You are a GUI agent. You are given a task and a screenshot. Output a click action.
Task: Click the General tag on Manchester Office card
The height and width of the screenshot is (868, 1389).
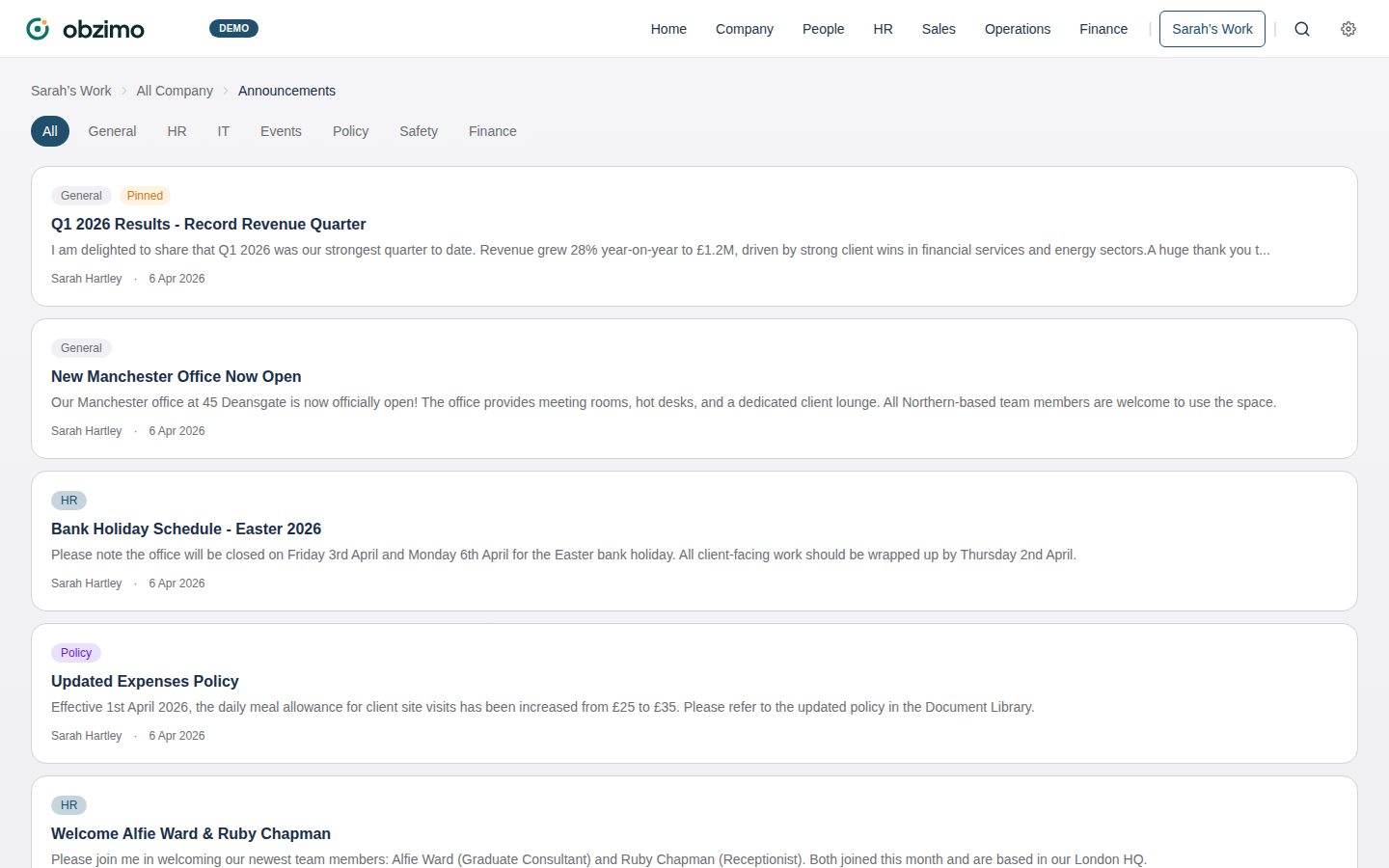81,348
